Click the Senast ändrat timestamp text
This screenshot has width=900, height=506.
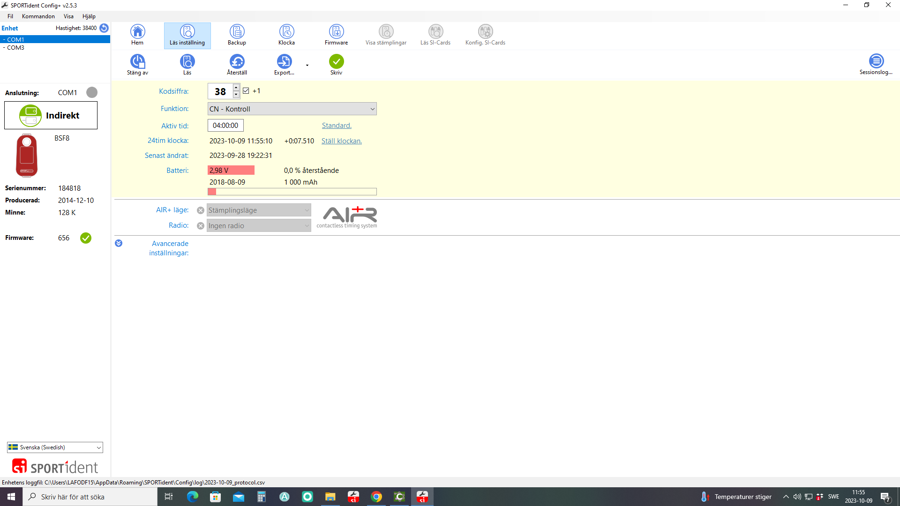(240, 155)
